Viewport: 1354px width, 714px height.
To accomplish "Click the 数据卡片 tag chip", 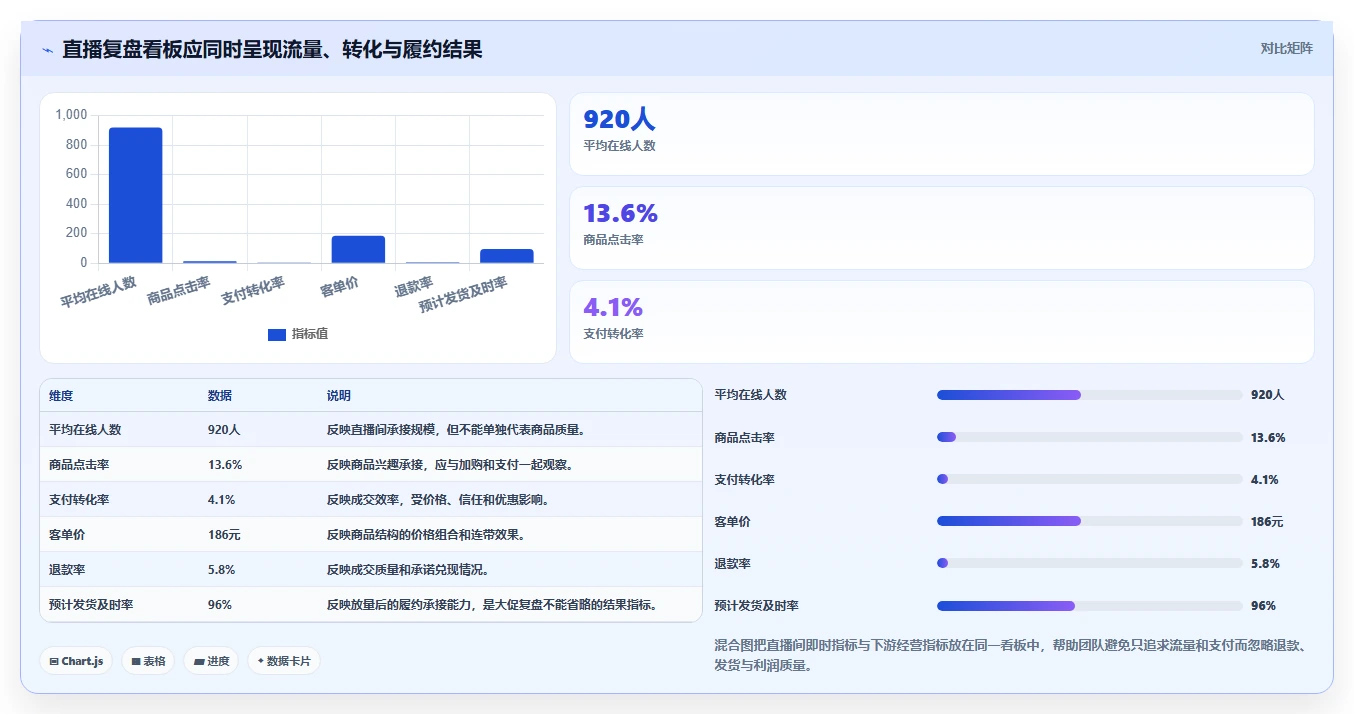I will pos(284,661).
